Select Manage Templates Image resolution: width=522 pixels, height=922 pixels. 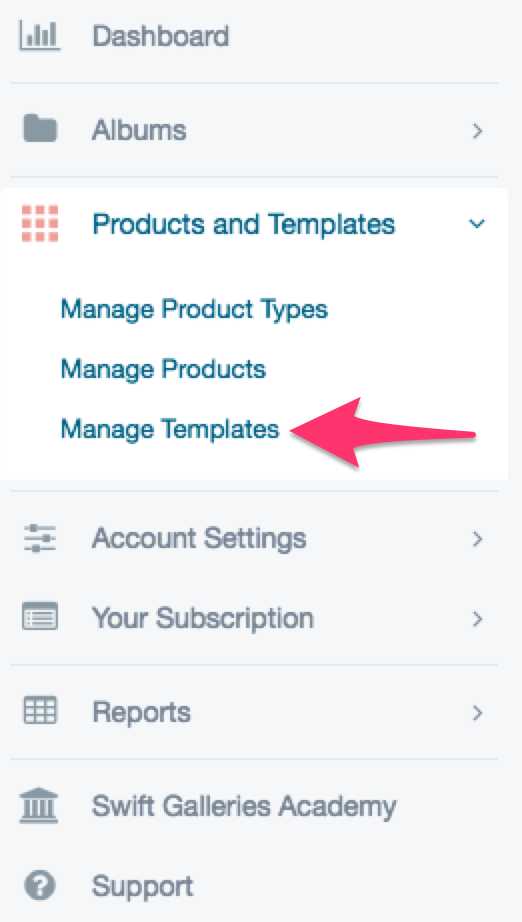169,429
